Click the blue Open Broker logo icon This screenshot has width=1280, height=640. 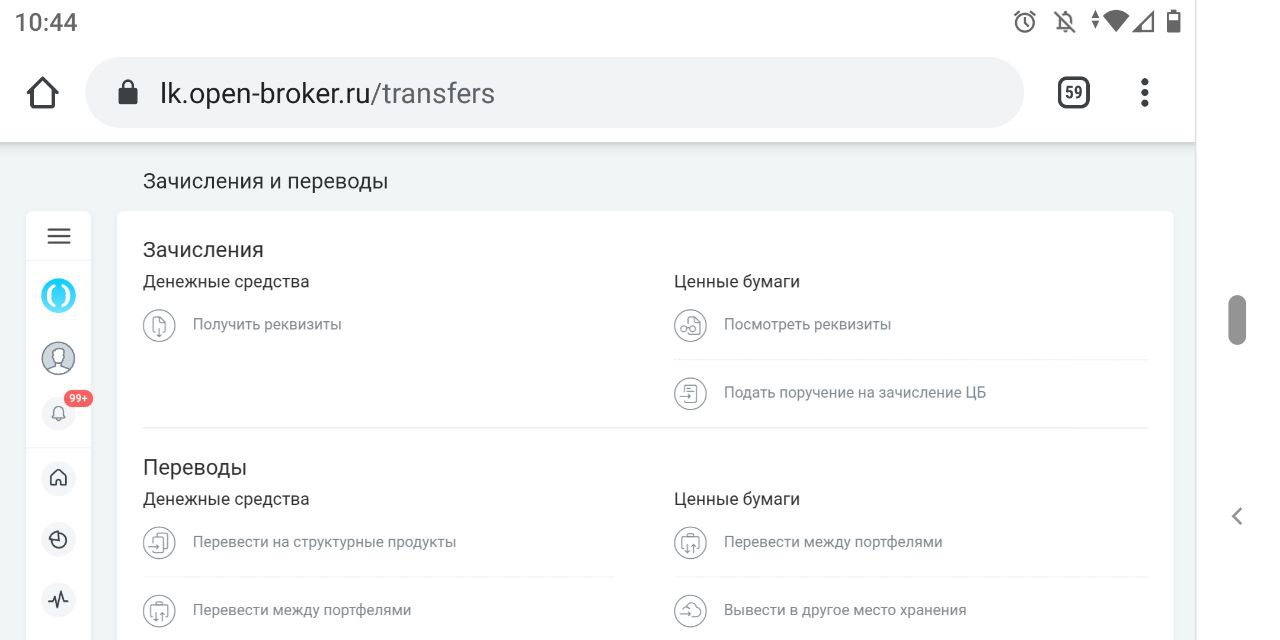point(58,296)
